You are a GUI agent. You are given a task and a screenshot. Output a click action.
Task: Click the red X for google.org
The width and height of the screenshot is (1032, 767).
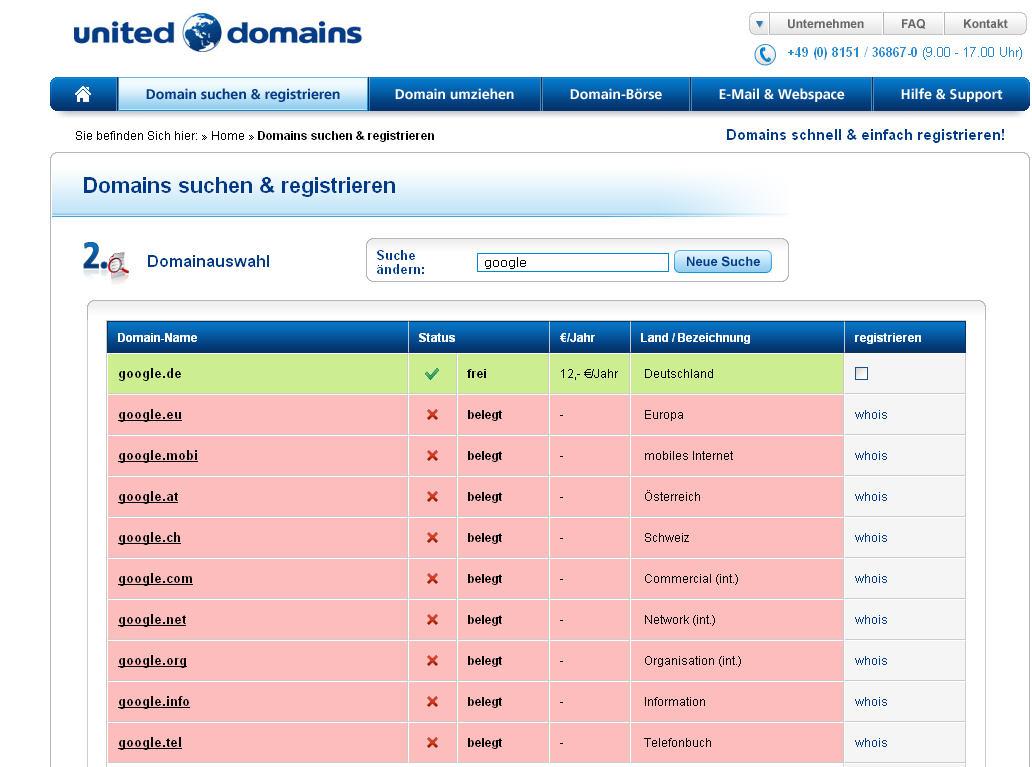point(432,660)
